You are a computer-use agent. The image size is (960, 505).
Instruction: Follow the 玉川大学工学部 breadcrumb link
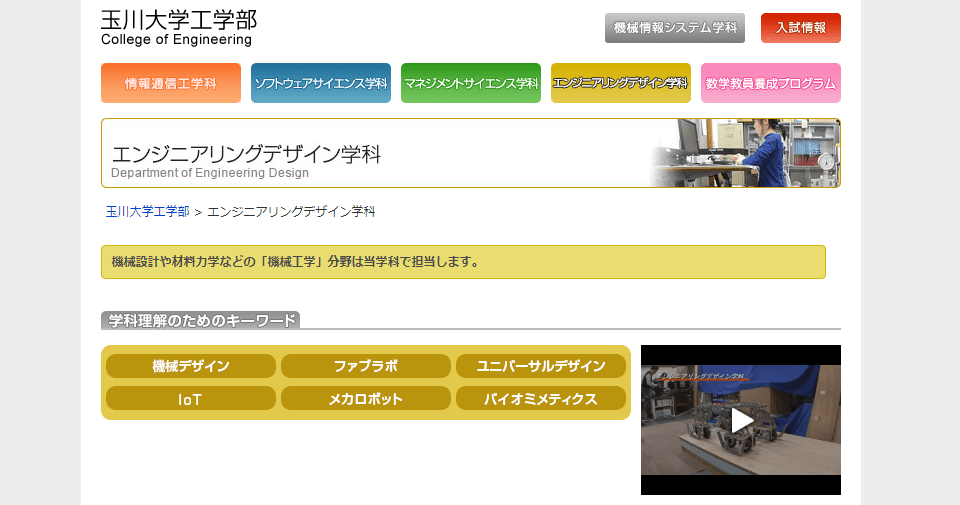click(x=147, y=212)
